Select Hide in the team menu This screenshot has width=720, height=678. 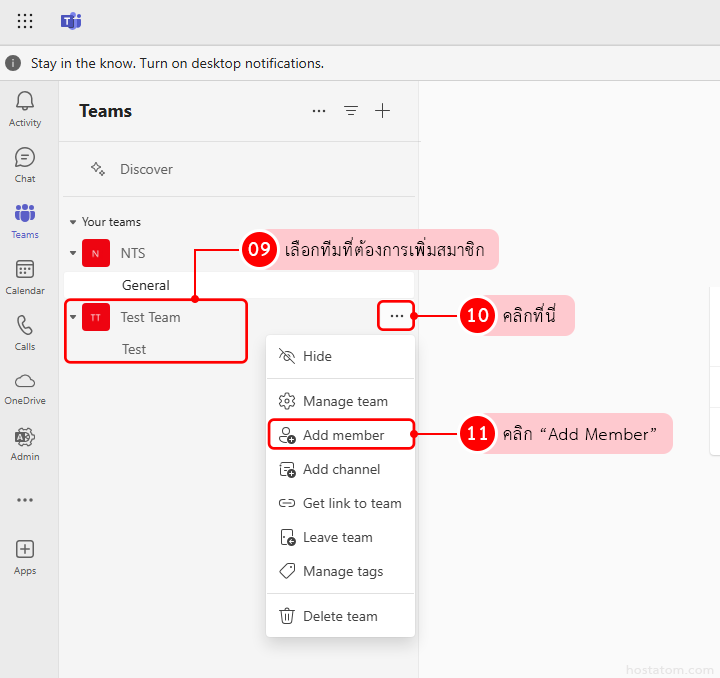click(317, 356)
